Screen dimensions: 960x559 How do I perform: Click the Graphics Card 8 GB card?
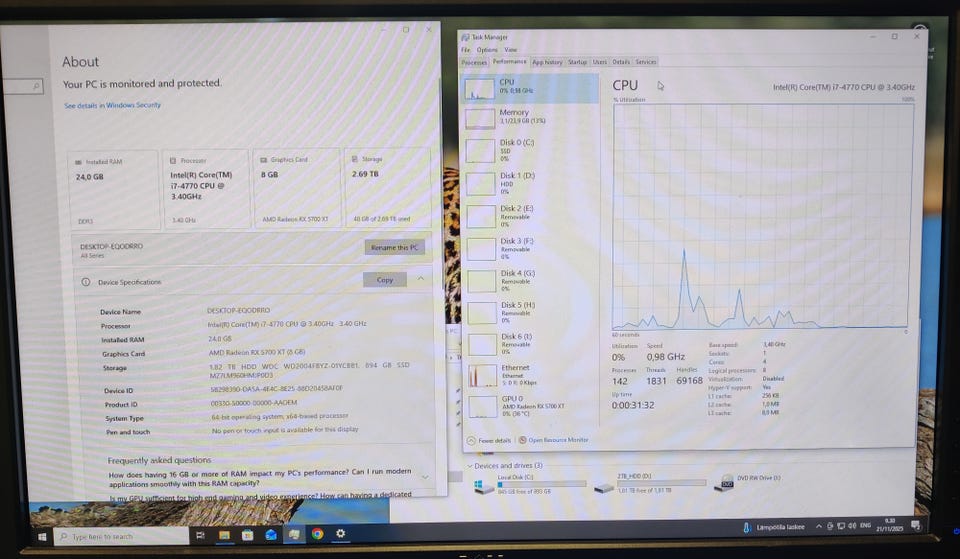click(296, 188)
